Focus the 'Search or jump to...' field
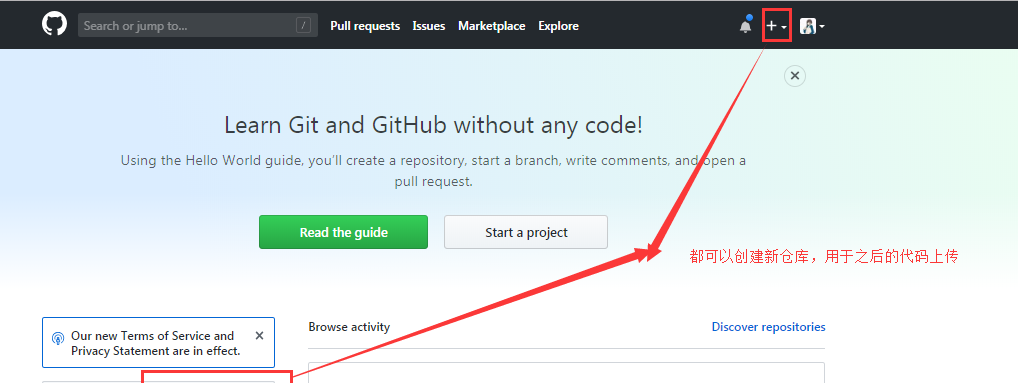Screen dimensions: 1018x383 [x=198, y=26]
